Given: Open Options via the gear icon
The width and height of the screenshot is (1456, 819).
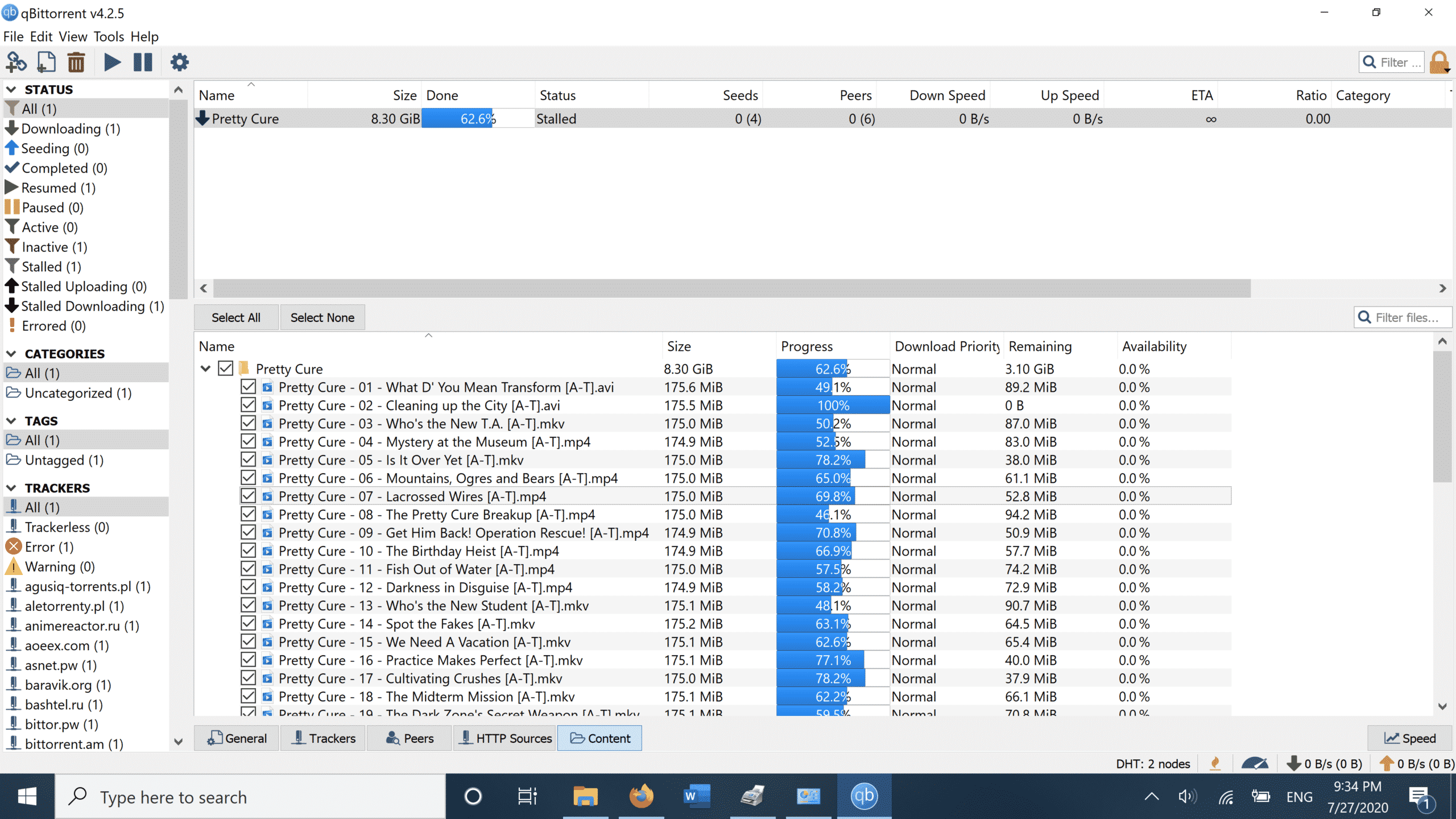Looking at the screenshot, I should click(179, 62).
